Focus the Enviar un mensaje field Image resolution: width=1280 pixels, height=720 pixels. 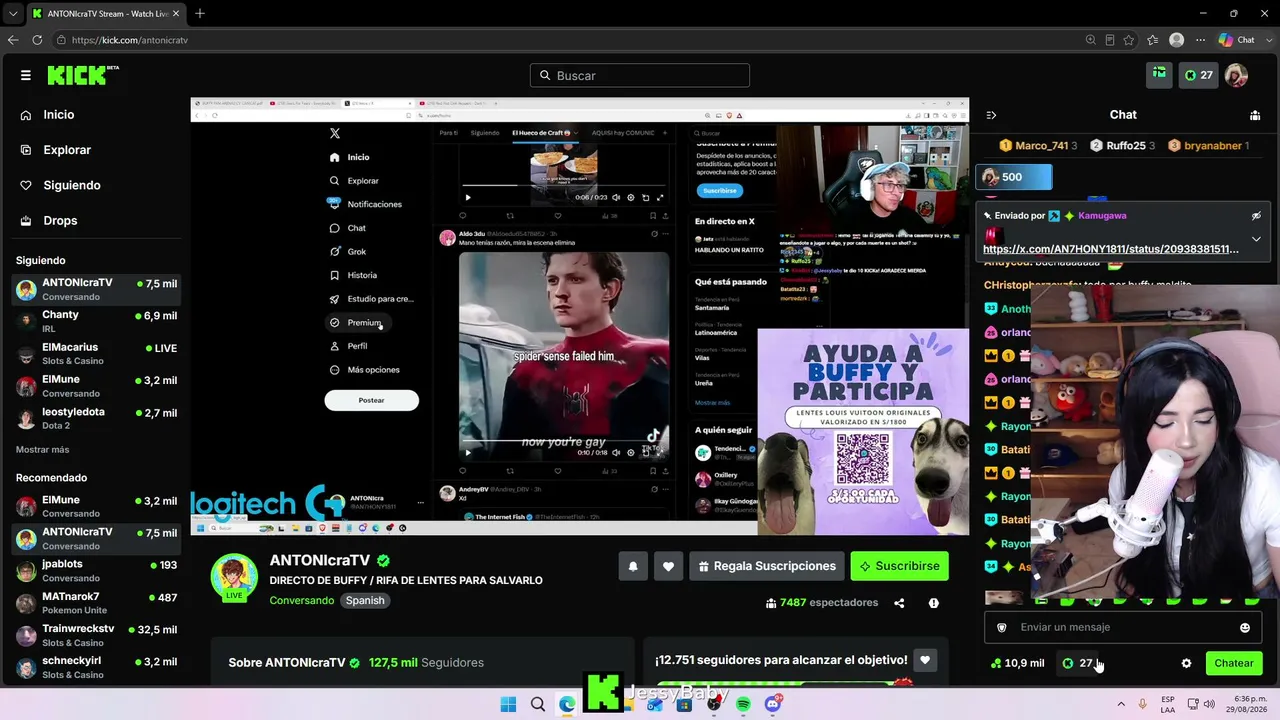point(1124,628)
